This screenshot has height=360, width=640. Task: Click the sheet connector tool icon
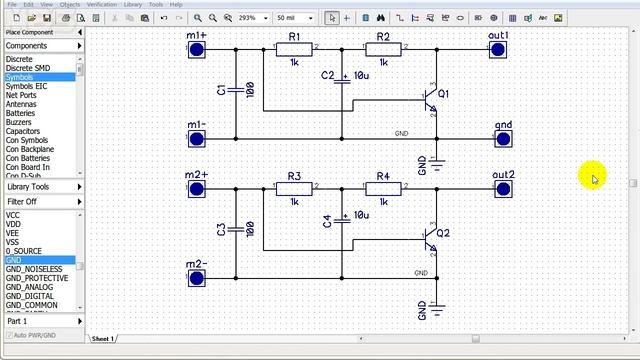[445, 18]
